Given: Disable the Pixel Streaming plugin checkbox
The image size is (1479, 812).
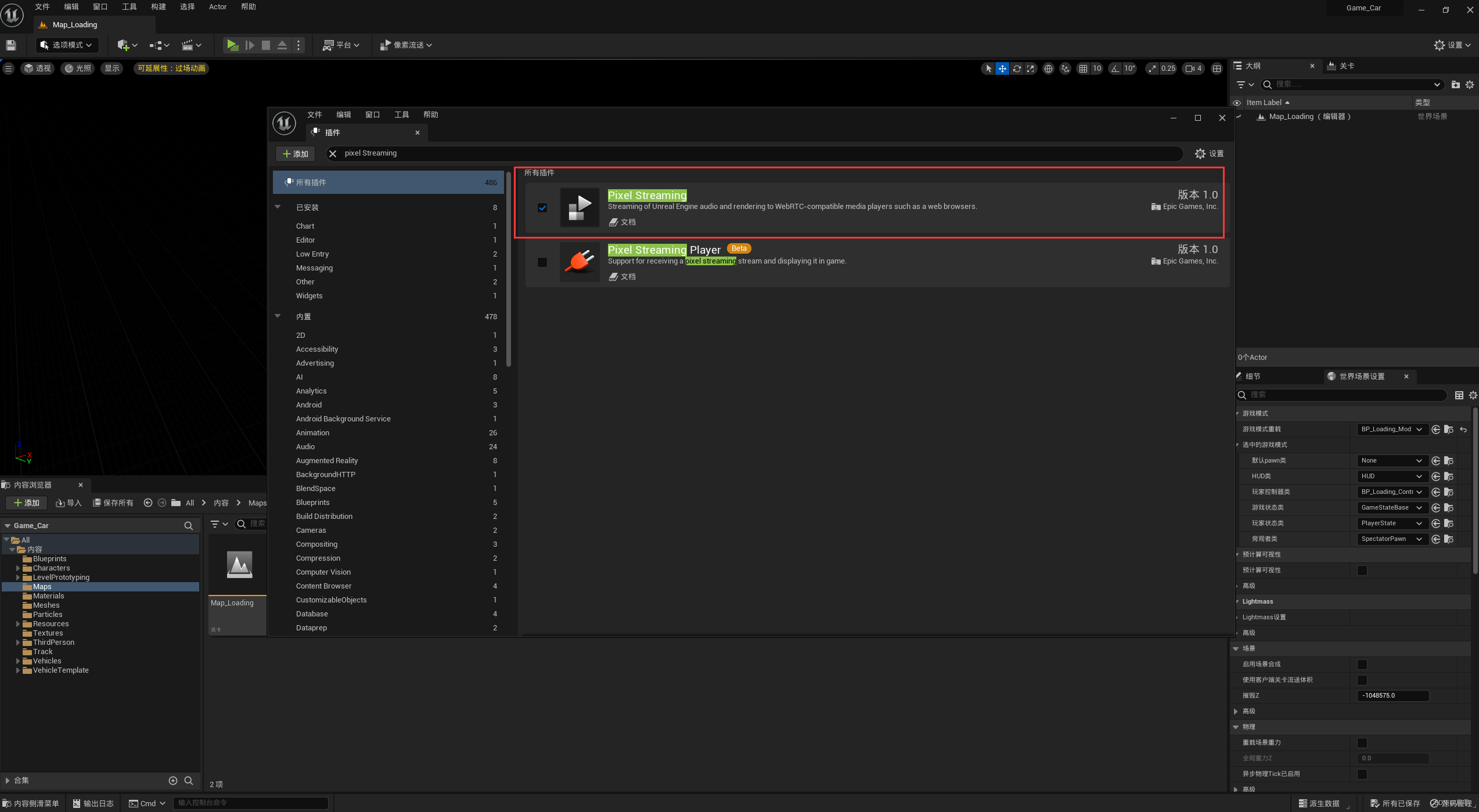Looking at the screenshot, I should (x=542, y=208).
